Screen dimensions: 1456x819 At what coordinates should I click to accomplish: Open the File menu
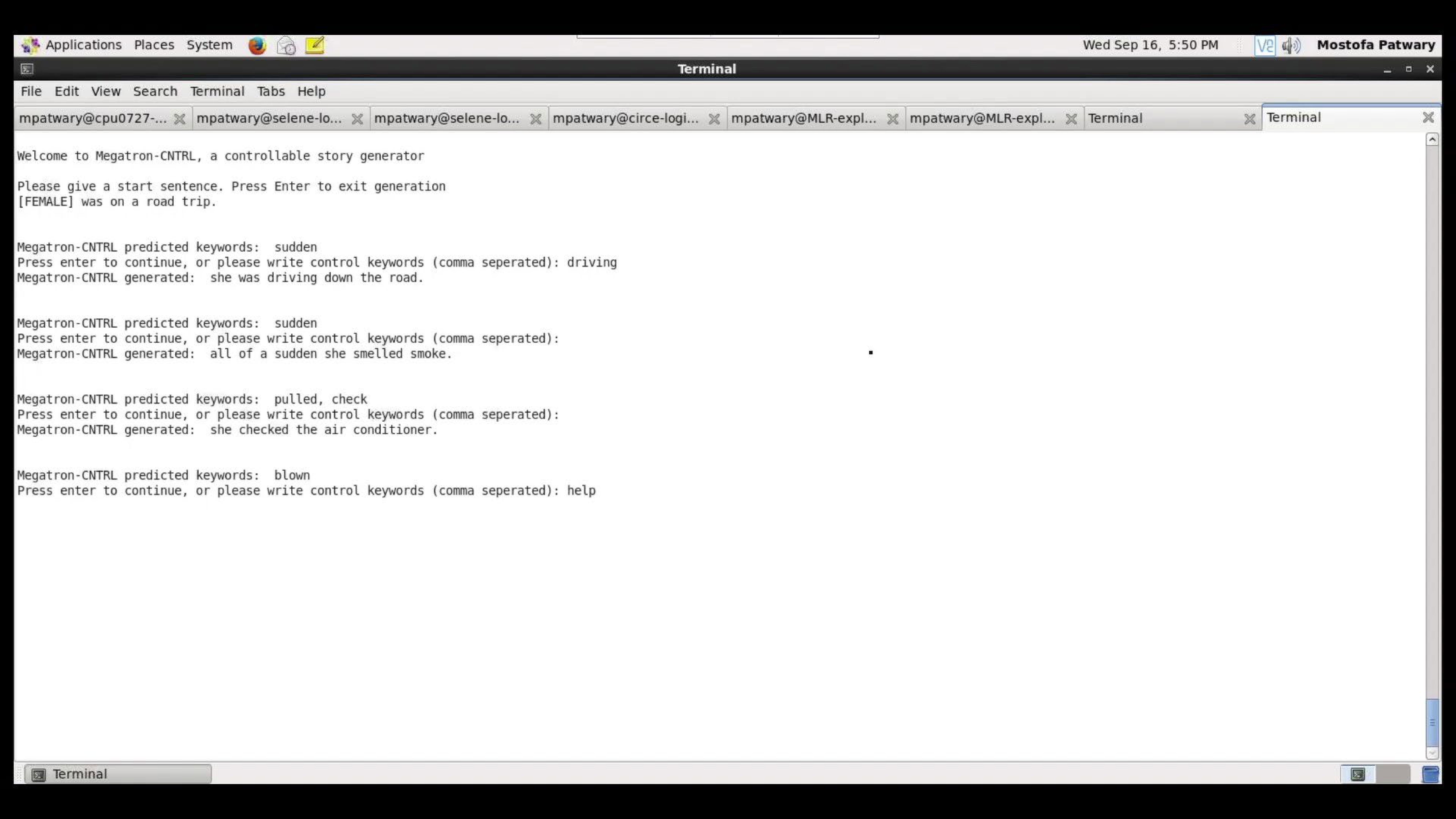click(x=31, y=92)
